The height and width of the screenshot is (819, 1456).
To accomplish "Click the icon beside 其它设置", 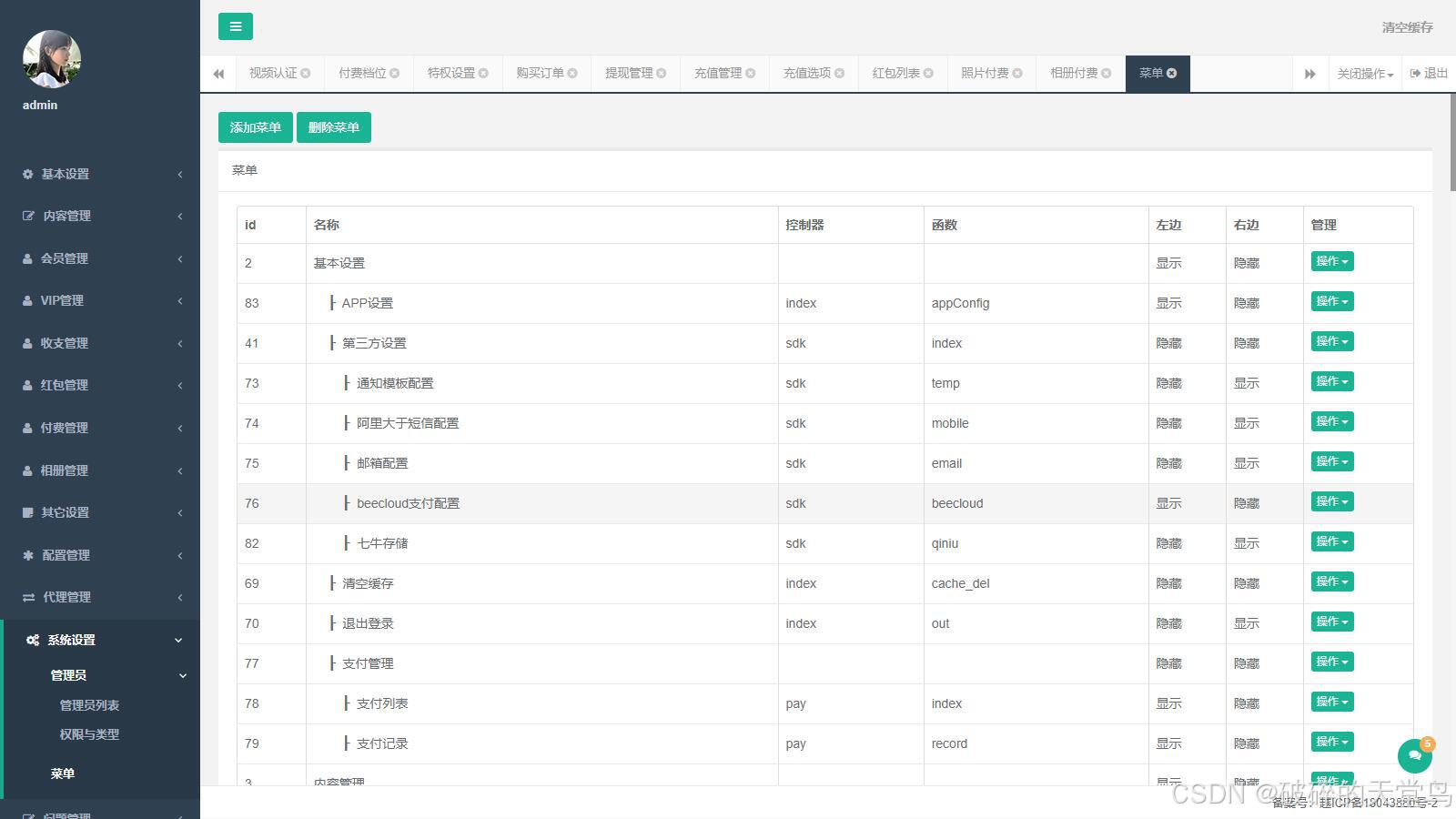I will pyautogui.click(x=28, y=512).
